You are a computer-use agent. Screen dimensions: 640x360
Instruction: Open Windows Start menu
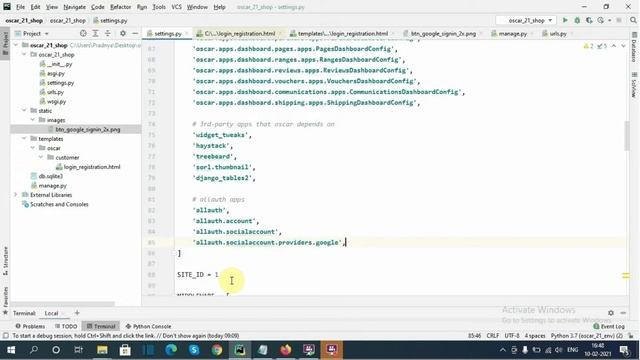(11, 350)
